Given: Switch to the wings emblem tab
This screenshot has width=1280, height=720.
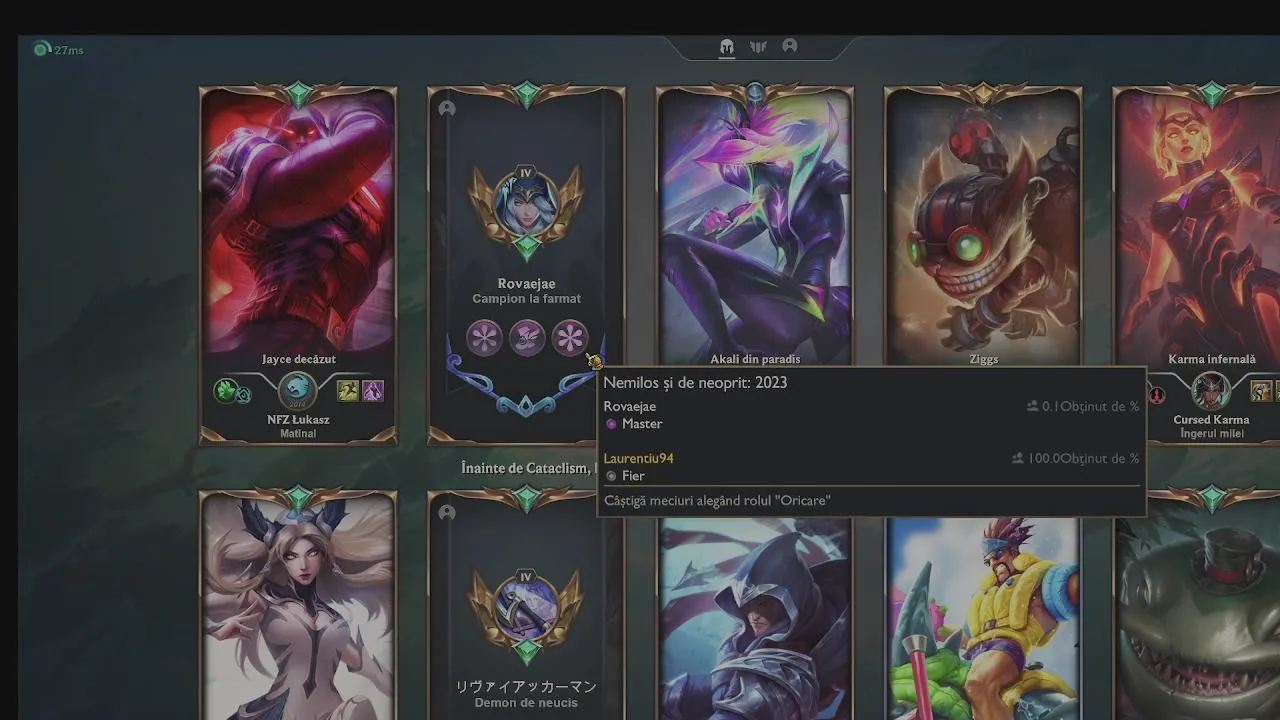Looking at the screenshot, I should click(758, 47).
